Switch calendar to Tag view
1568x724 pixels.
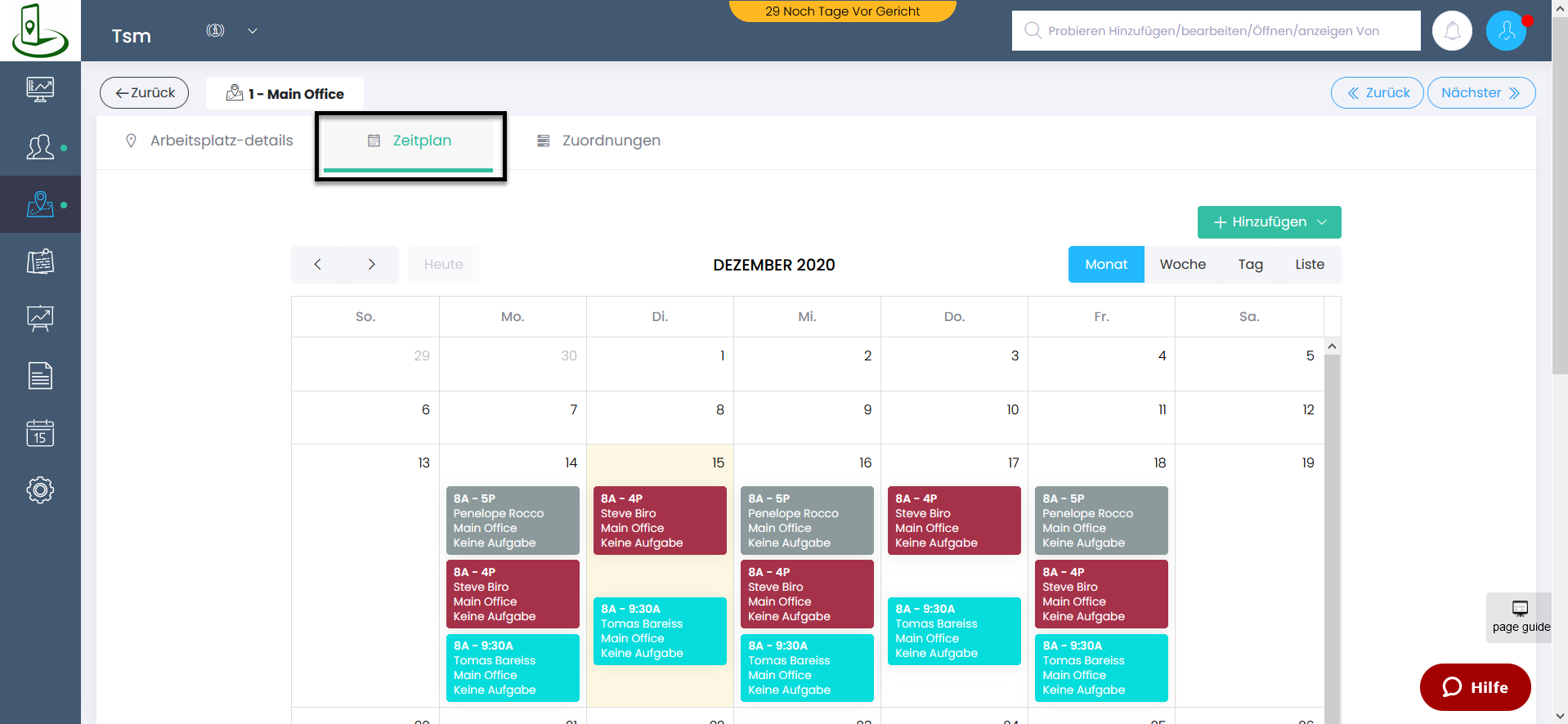[1250, 265]
